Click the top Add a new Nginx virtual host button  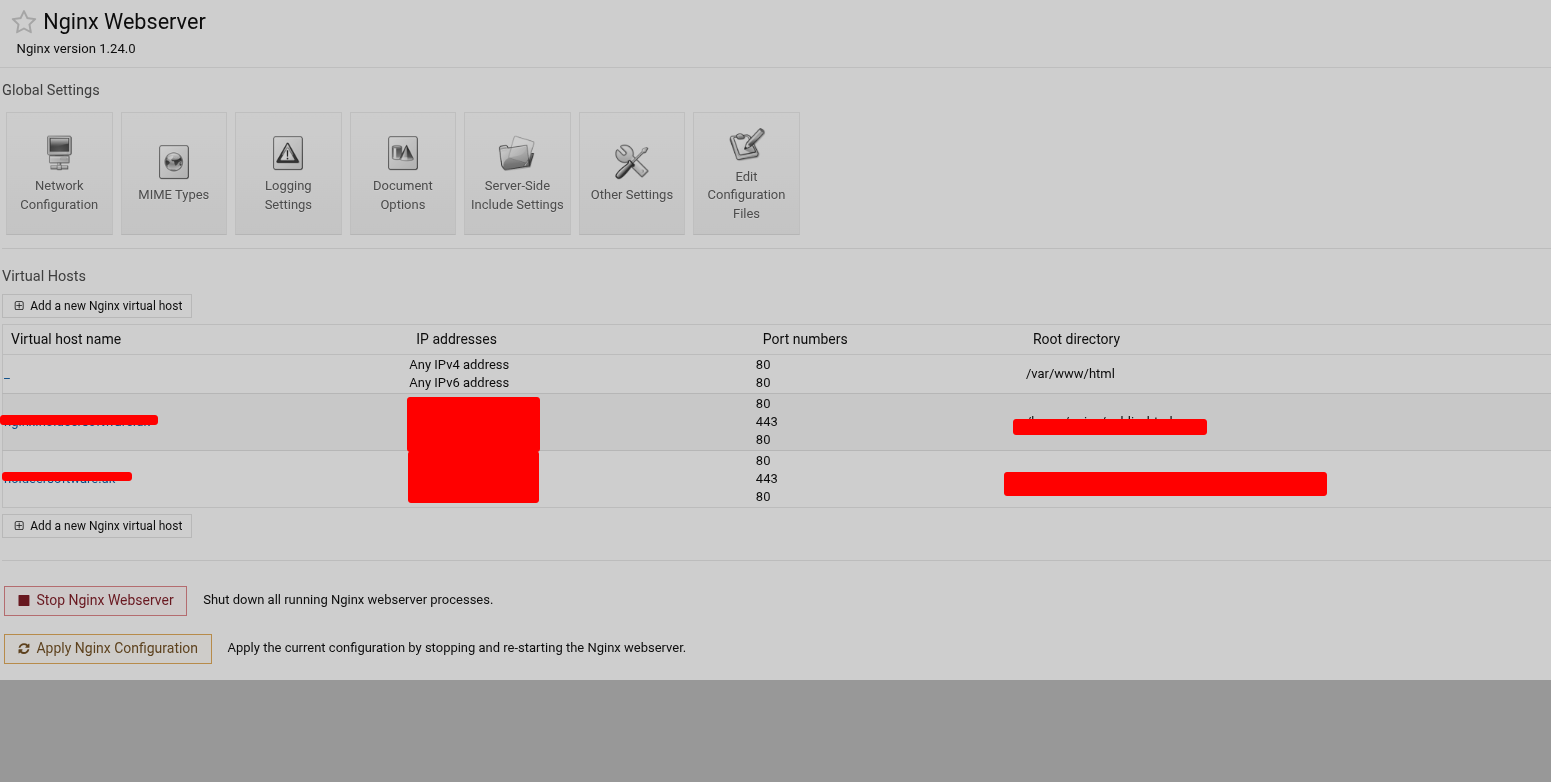click(97, 306)
